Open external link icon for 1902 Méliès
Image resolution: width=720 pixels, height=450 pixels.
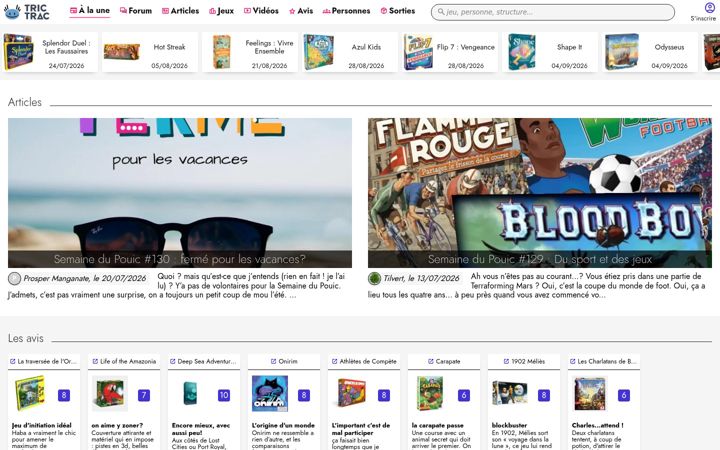pyautogui.click(x=506, y=361)
